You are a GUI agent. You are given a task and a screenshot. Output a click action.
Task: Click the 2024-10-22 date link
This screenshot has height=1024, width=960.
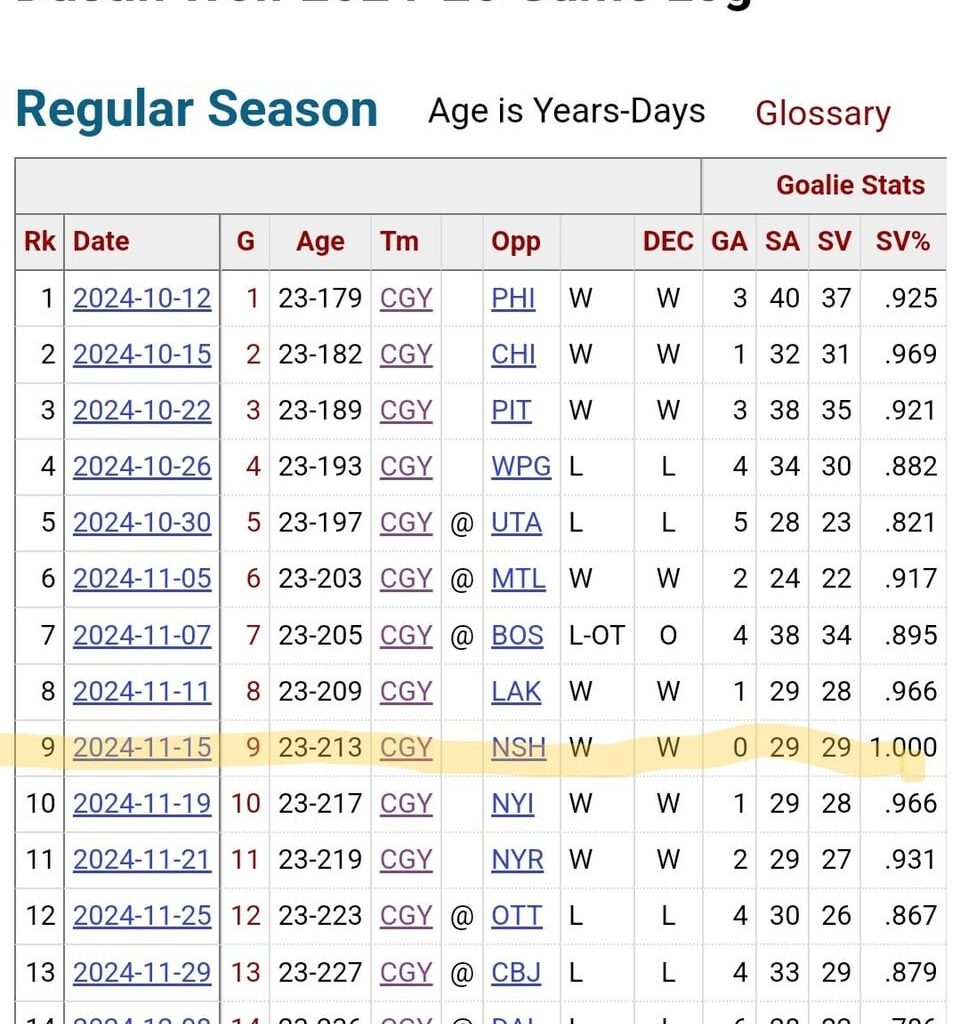(142, 411)
